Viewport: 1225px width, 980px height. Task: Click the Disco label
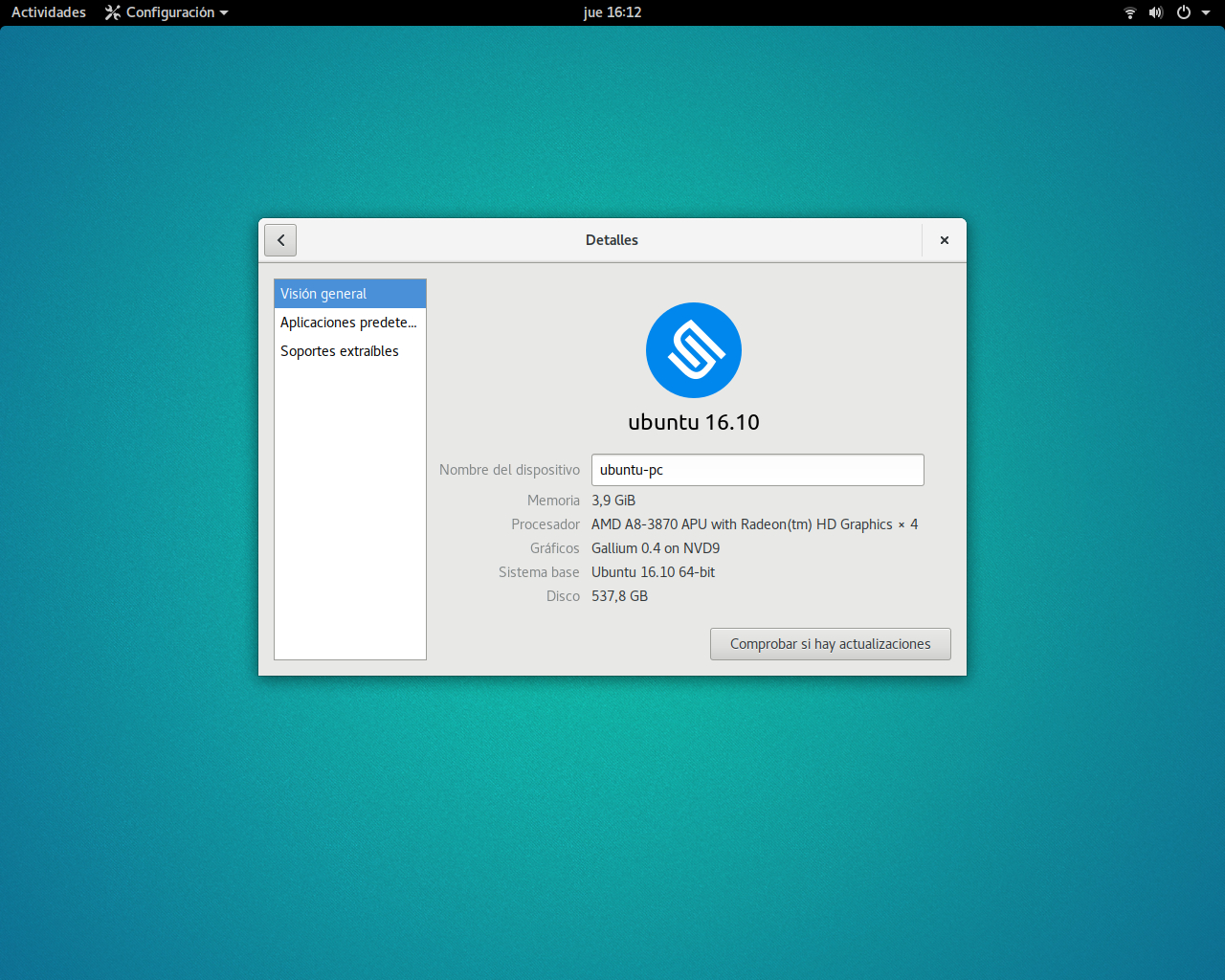coord(563,596)
